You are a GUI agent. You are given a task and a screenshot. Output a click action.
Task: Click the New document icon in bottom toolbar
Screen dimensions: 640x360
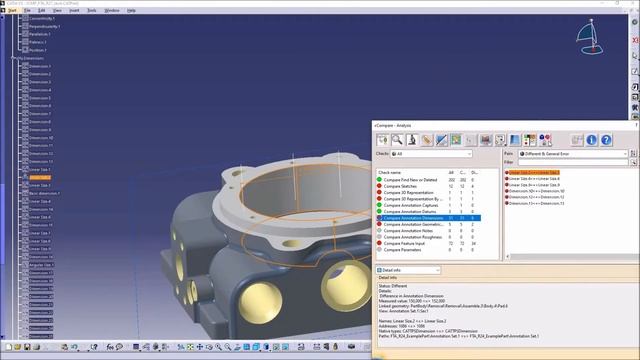tap(8, 347)
